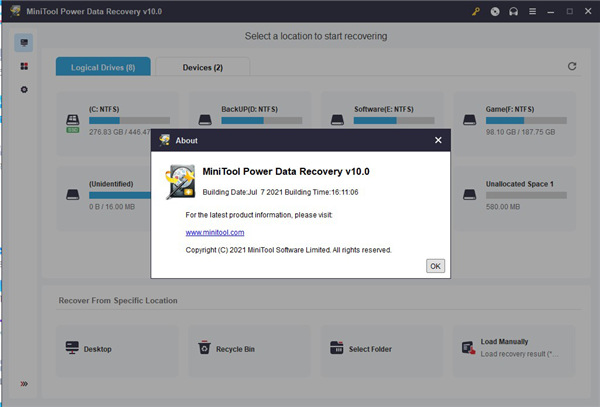Screen dimensions: 600x407
Task: Select the This PC sidebar icon
Action: [24, 43]
